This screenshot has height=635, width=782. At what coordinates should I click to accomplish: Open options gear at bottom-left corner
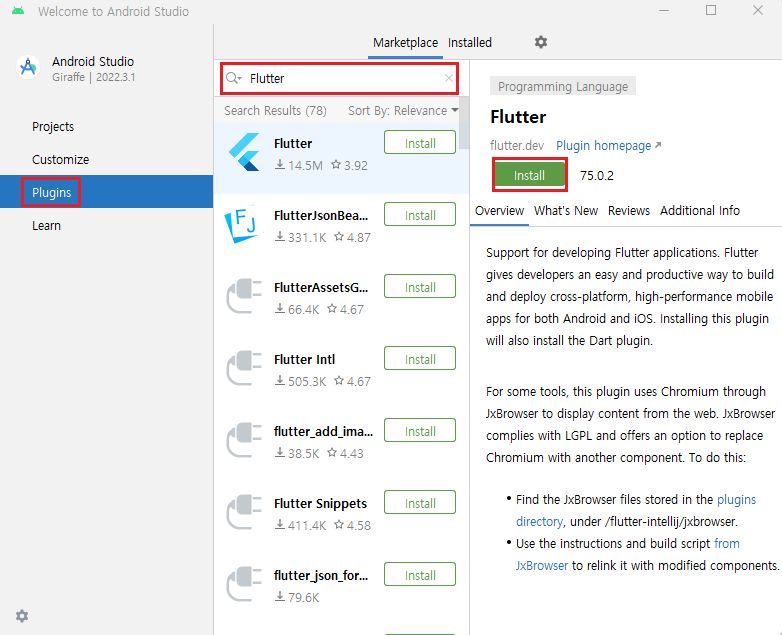(x=22, y=616)
